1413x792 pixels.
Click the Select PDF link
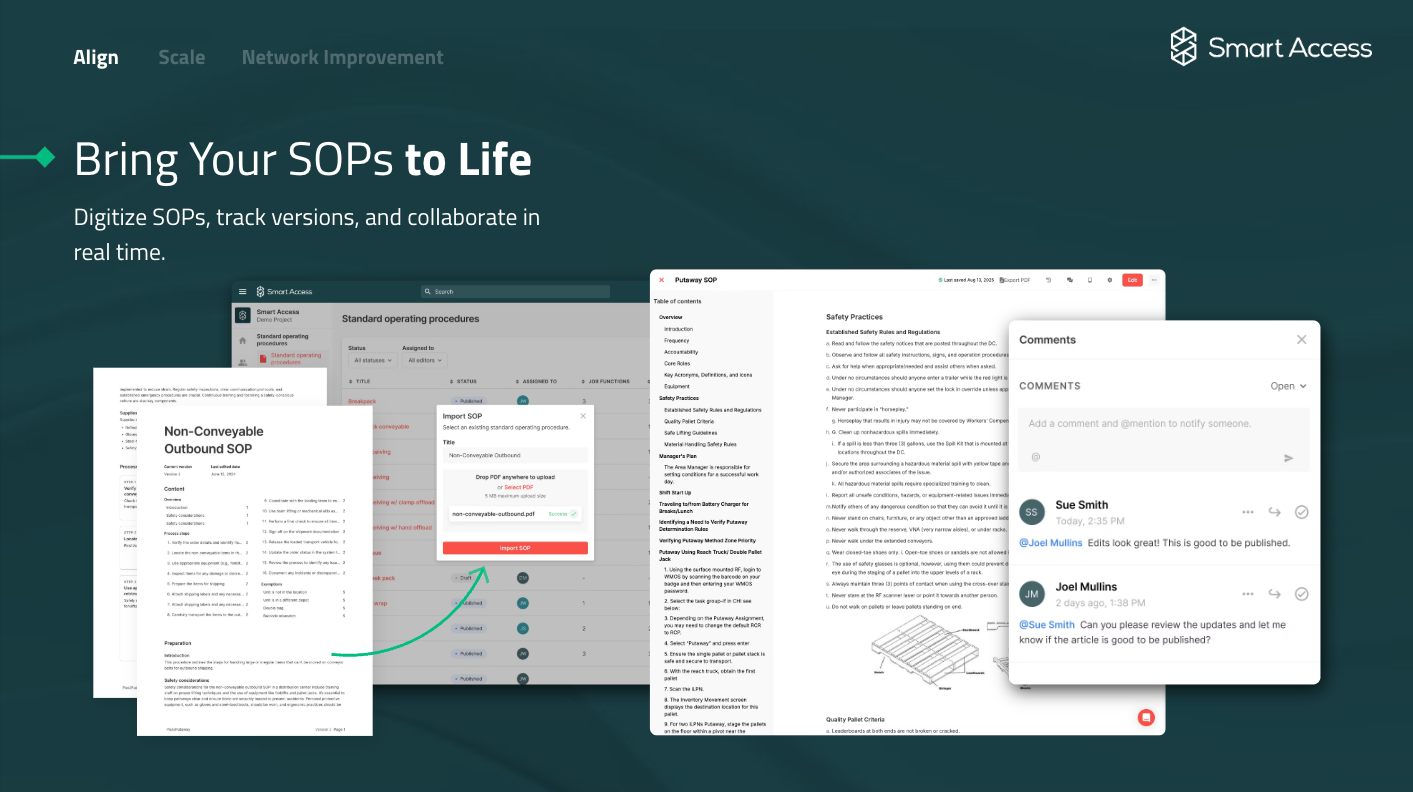point(519,487)
